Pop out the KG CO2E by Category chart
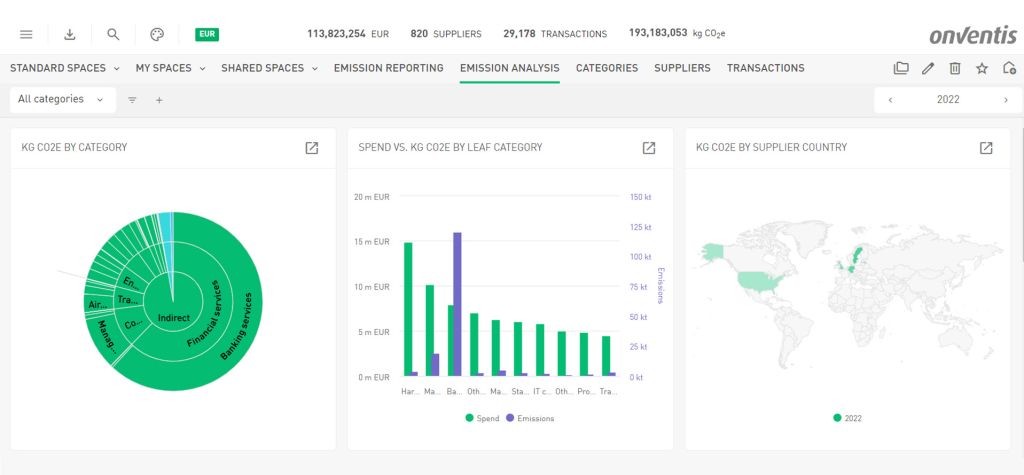The width and height of the screenshot is (1024, 475). (312, 148)
